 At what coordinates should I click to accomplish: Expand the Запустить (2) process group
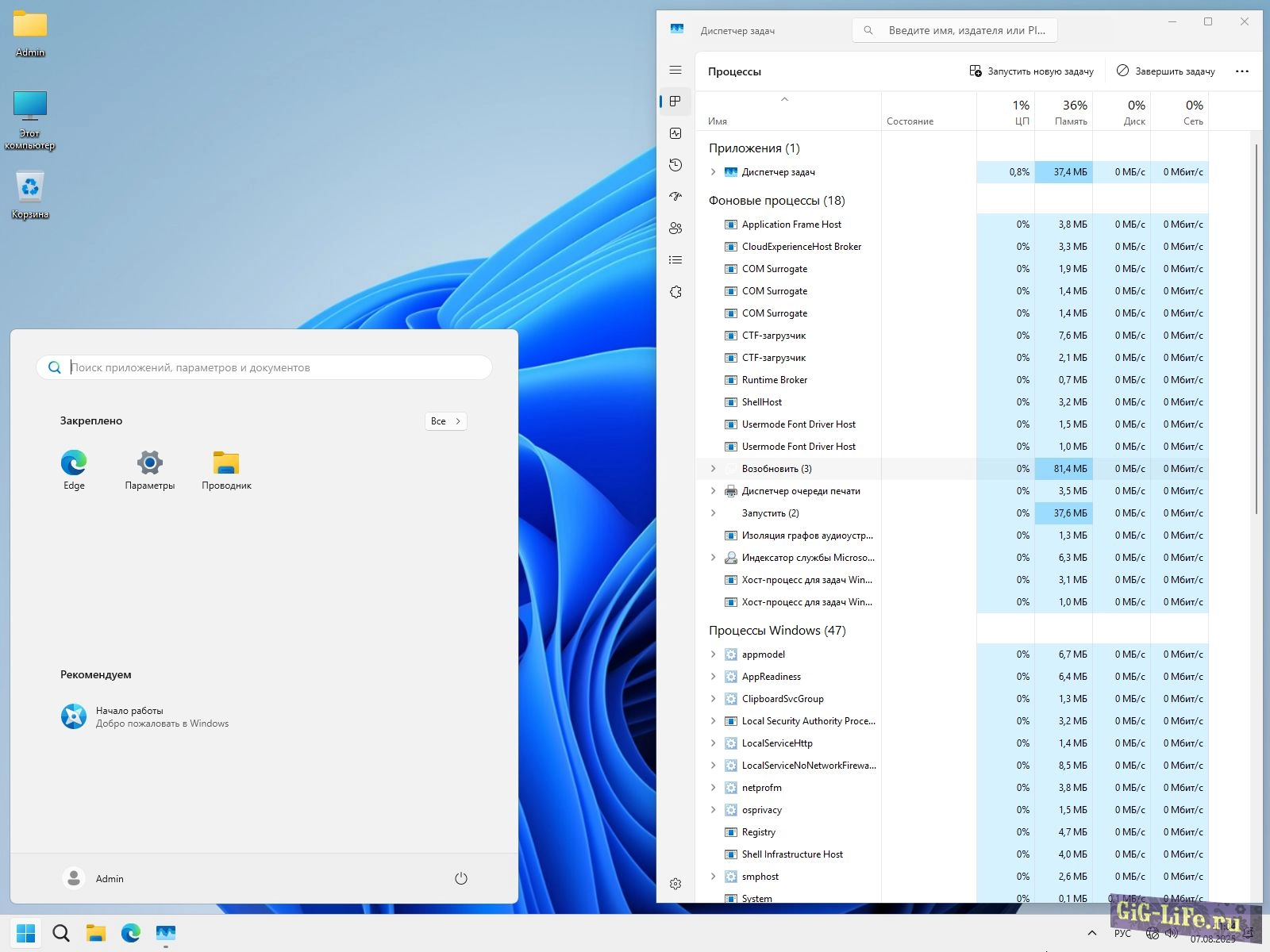(x=713, y=513)
